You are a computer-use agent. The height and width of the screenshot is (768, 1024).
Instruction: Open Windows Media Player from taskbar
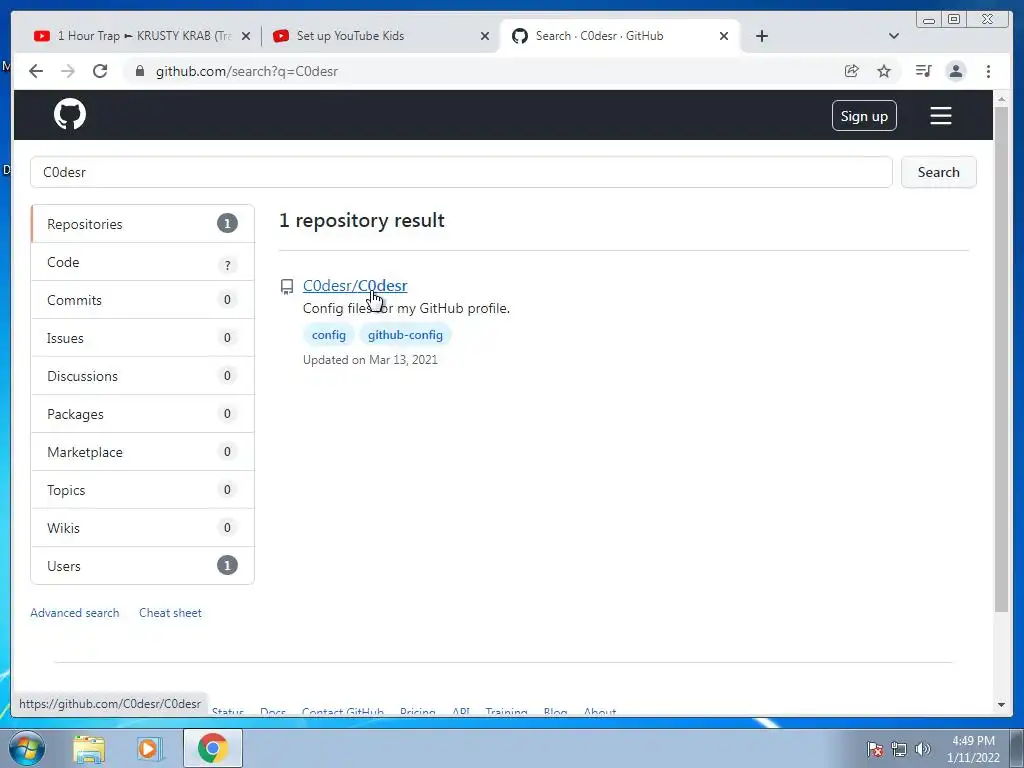click(149, 748)
